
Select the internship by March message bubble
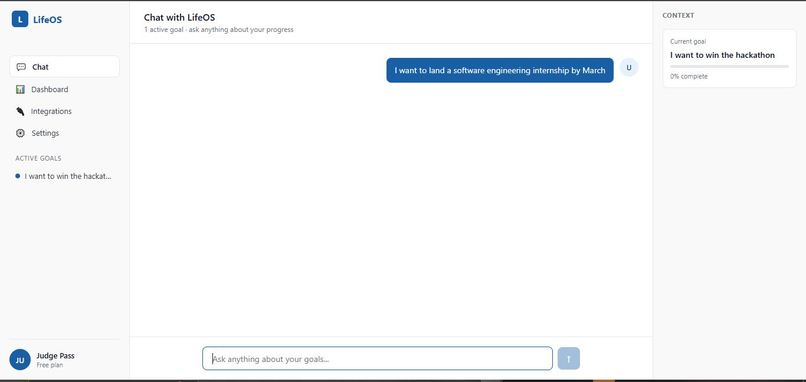click(500, 70)
